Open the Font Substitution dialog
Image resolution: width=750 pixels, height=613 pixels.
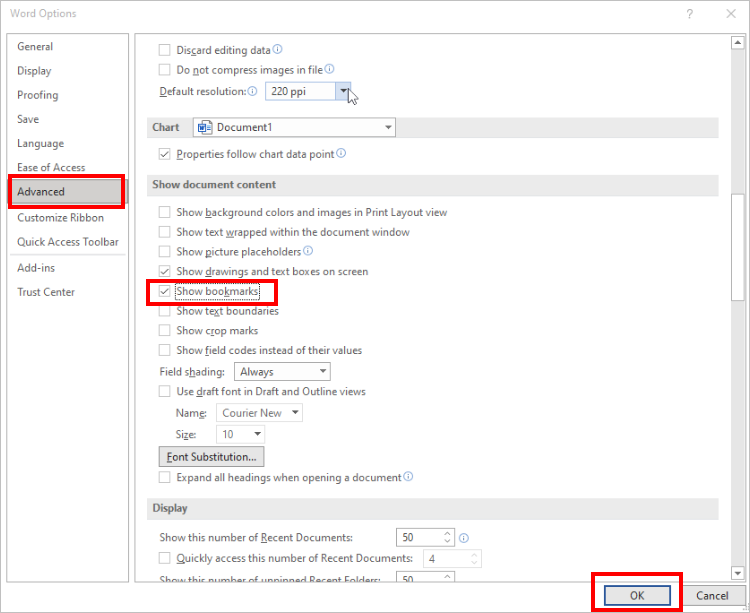click(x=211, y=457)
